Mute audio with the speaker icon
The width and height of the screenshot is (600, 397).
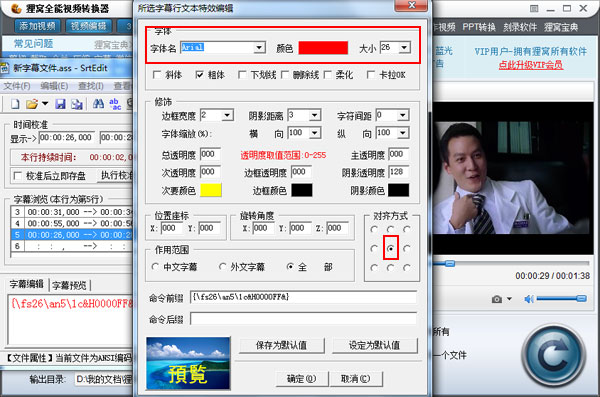click(529, 299)
